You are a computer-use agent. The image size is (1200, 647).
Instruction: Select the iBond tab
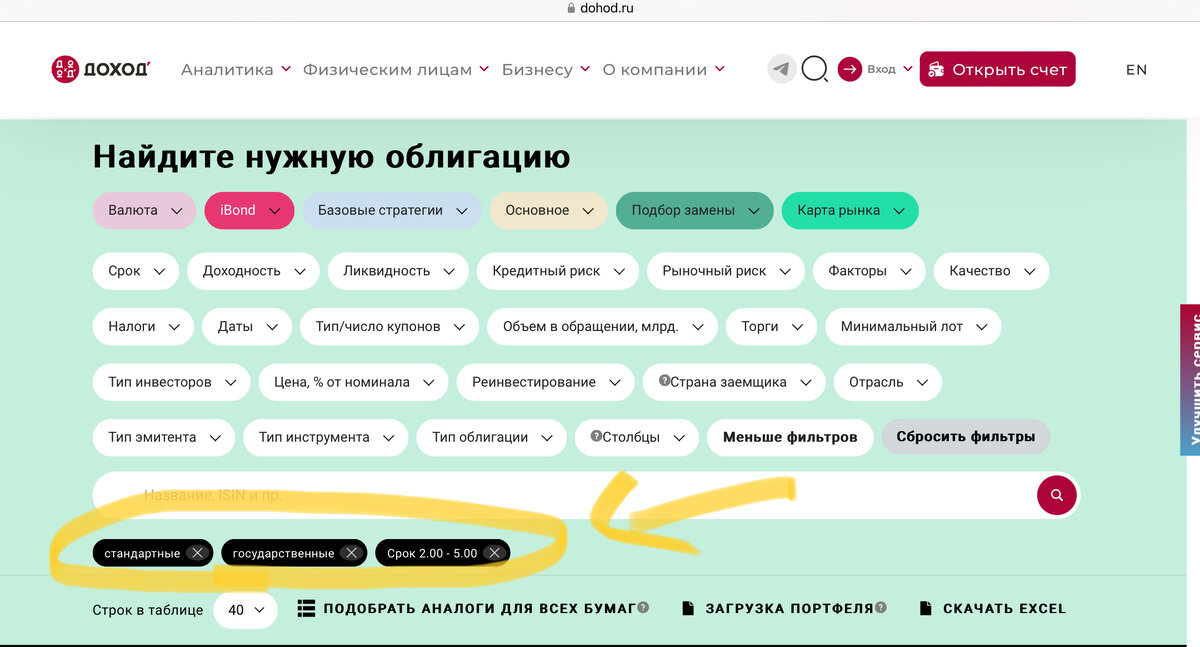tap(249, 211)
